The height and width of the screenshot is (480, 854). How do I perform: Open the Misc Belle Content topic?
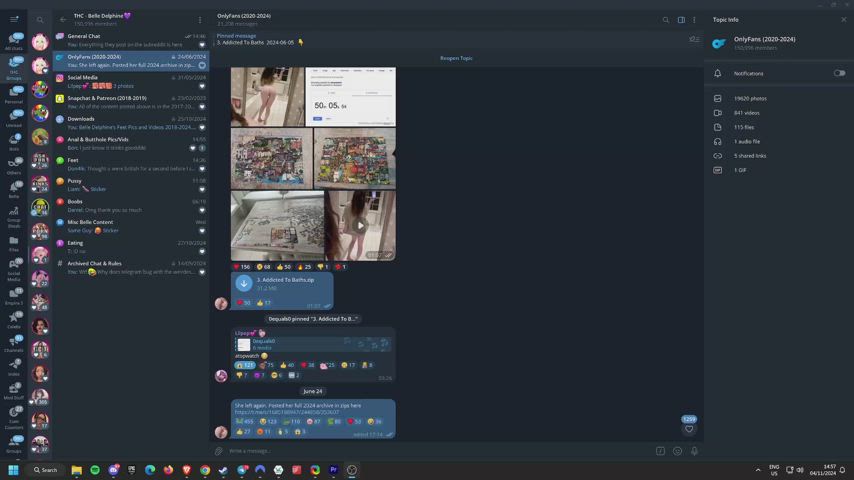[131, 226]
